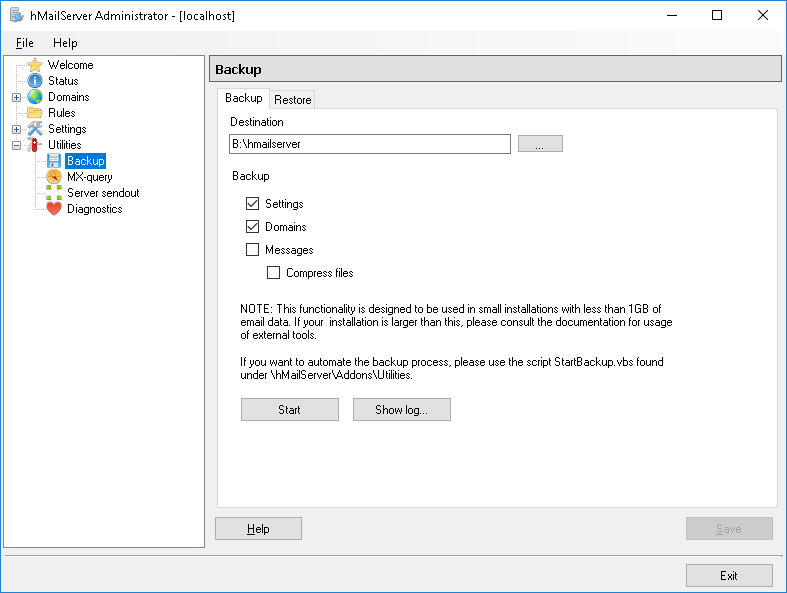The height and width of the screenshot is (593, 787).
Task: Select Status in the navigation tree
Action: (63, 81)
